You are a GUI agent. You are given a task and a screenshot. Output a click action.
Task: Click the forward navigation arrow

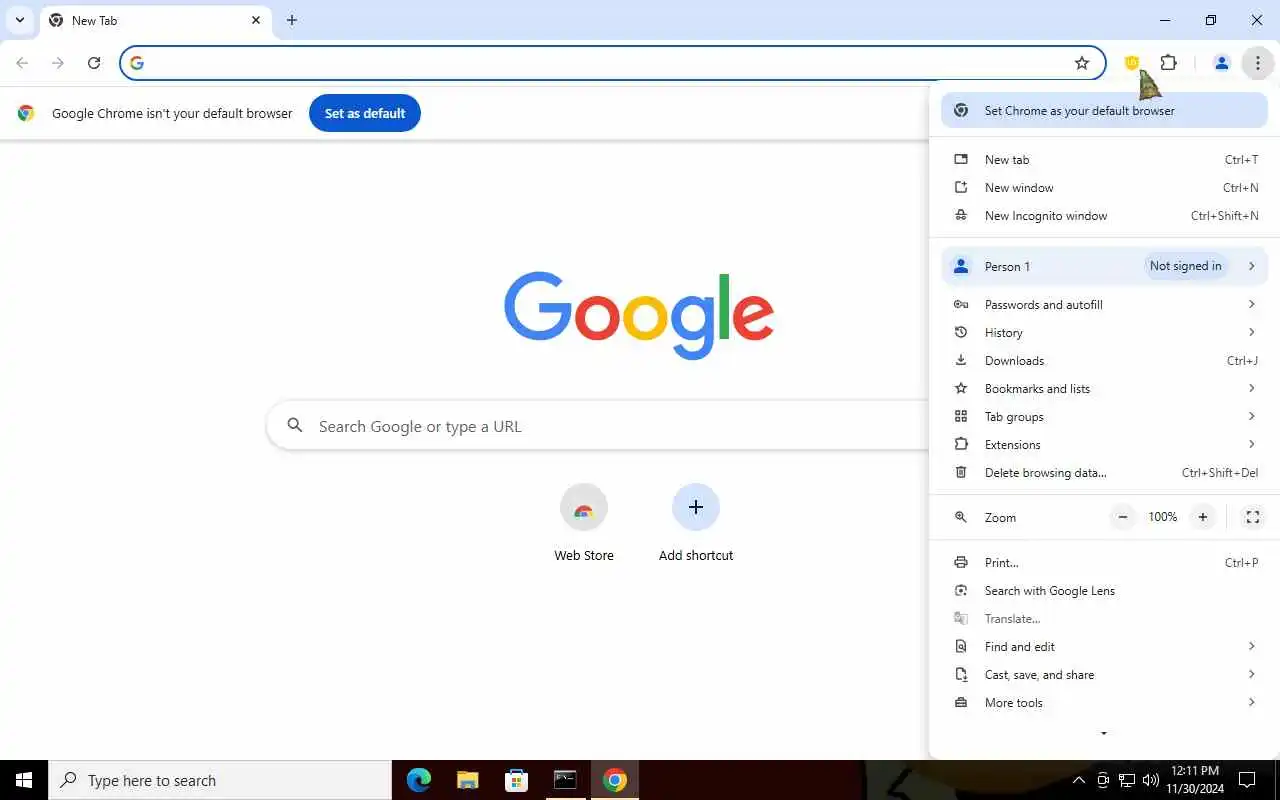pyautogui.click(x=58, y=63)
